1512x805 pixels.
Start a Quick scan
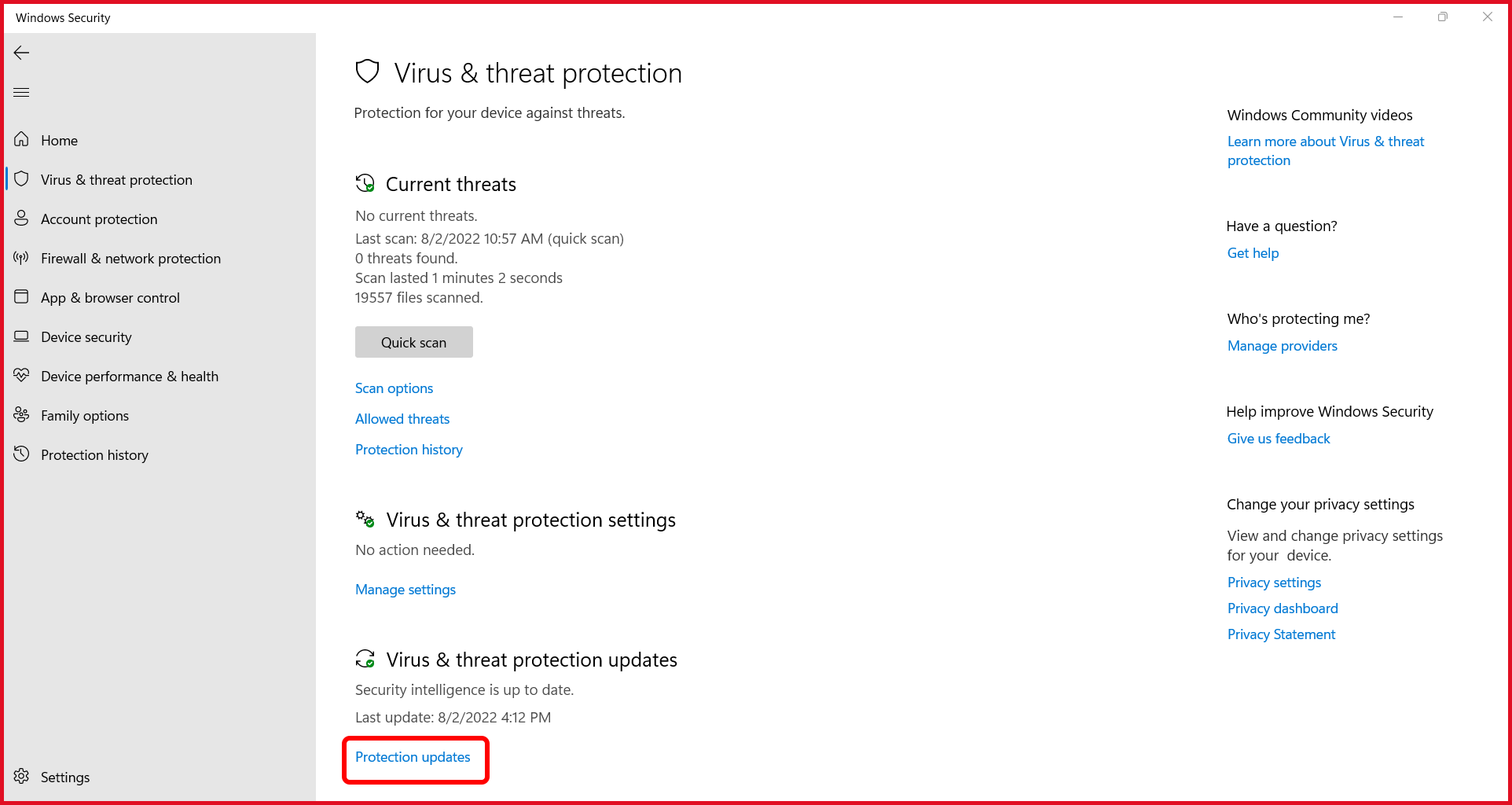pos(413,342)
